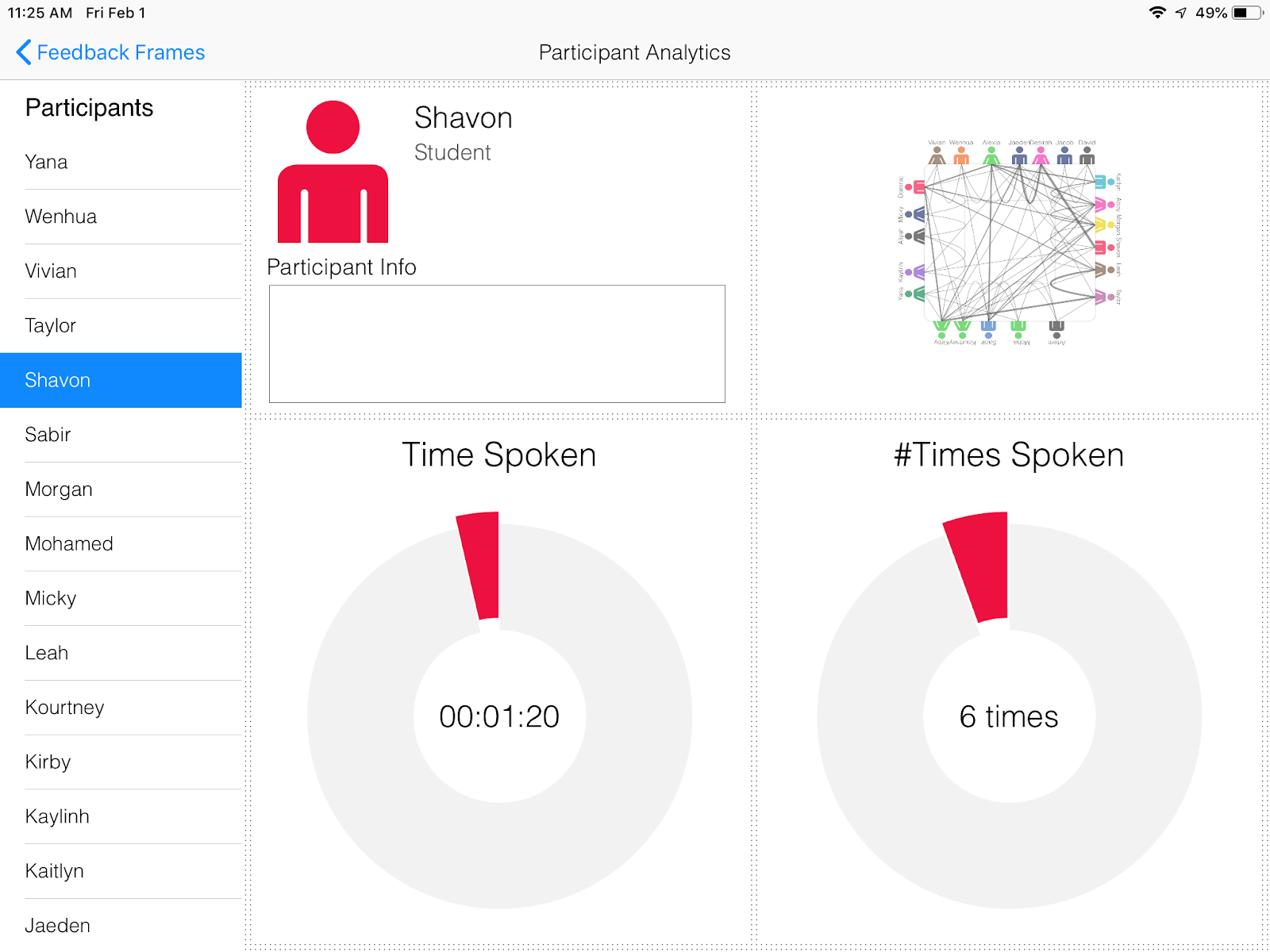This screenshot has height=952, width=1270.
Task: Go back via Feedback Frames link
Action: click(x=121, y=52)
